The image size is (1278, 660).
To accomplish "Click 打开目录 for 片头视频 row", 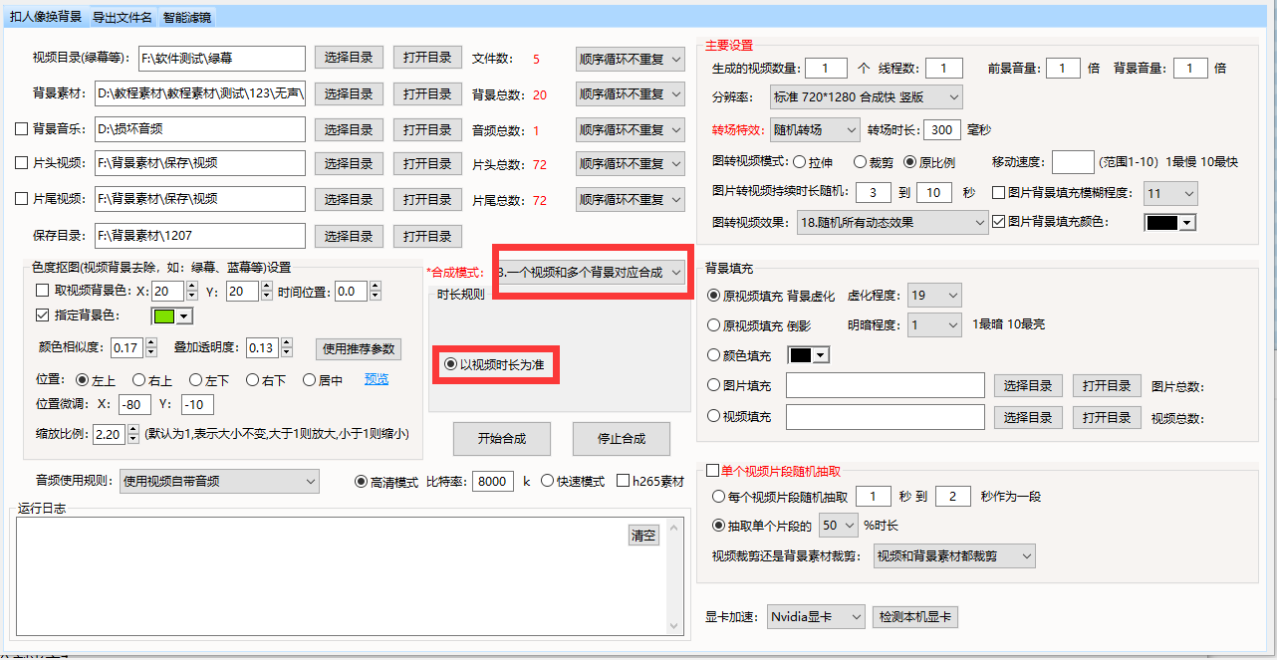I will pyautogui.click(x=427, y=164).
